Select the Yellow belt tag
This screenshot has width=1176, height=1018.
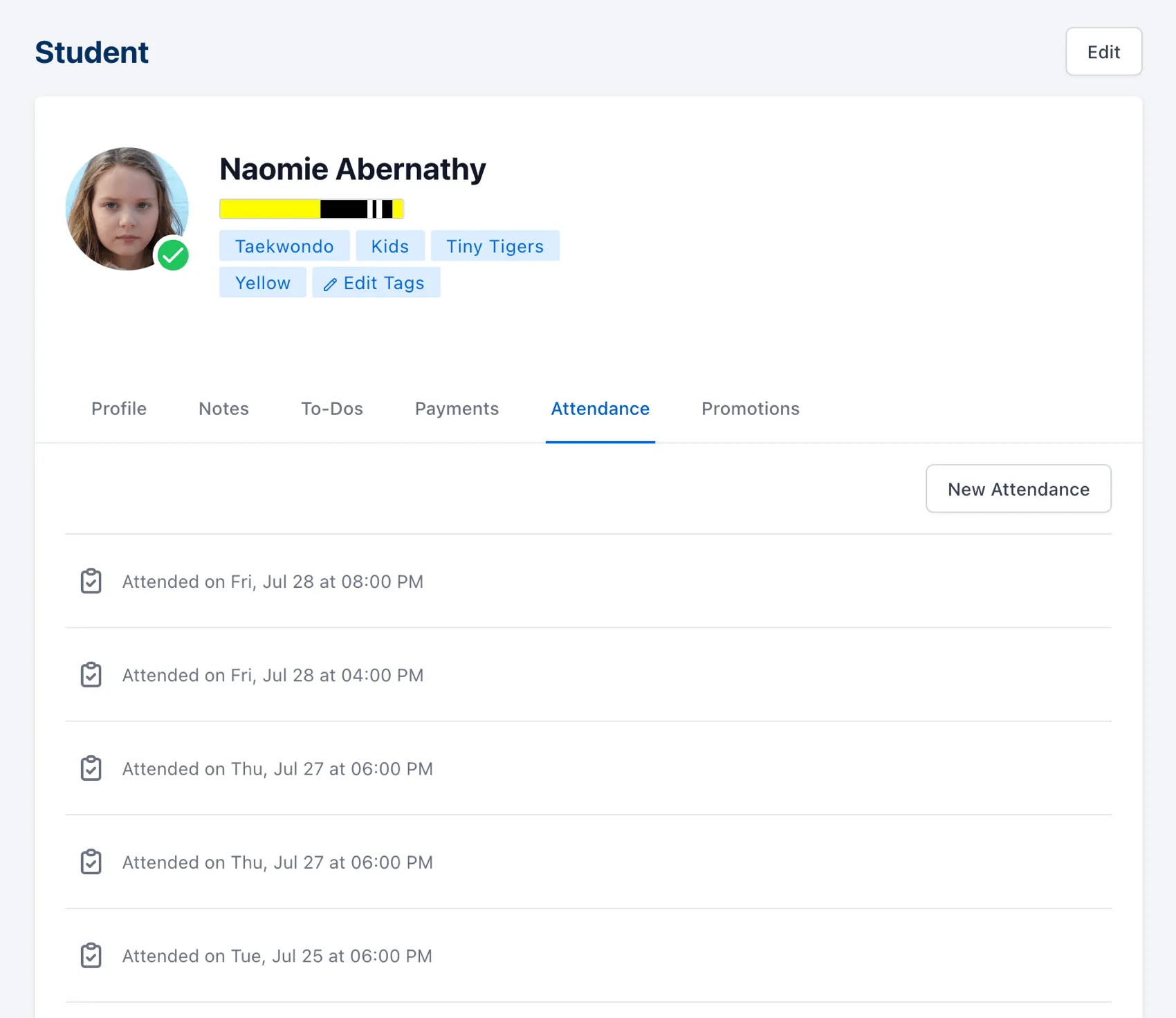pos(262,282)
